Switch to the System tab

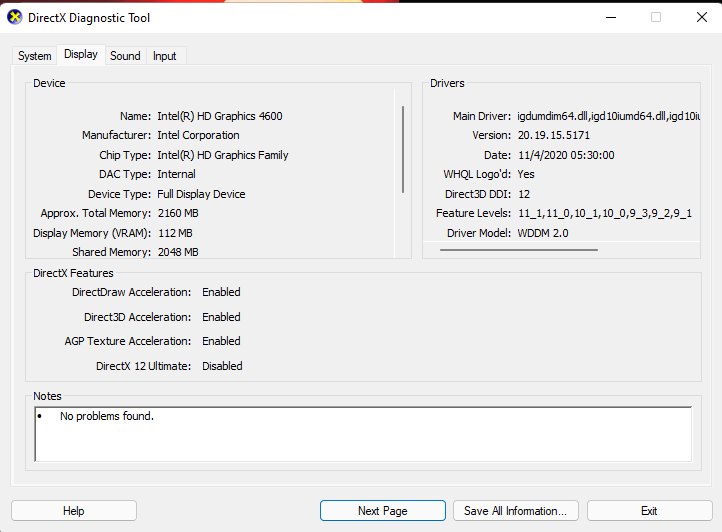coord(35,56)
